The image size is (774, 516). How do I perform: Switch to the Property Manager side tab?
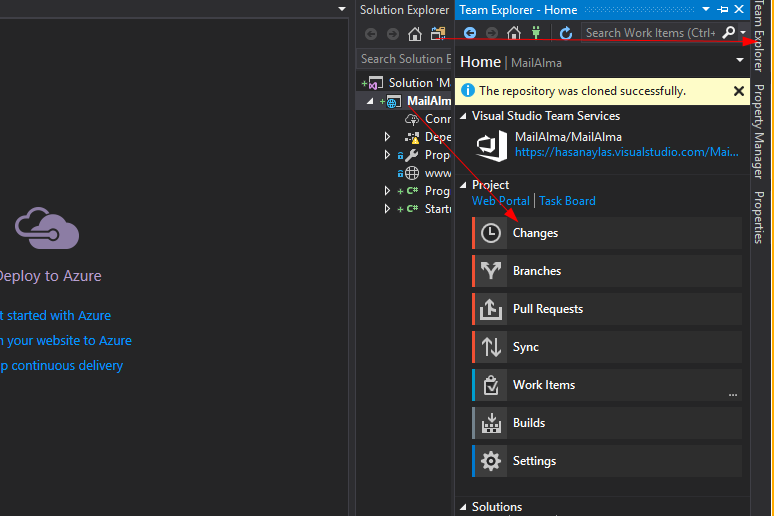(759, 131)
